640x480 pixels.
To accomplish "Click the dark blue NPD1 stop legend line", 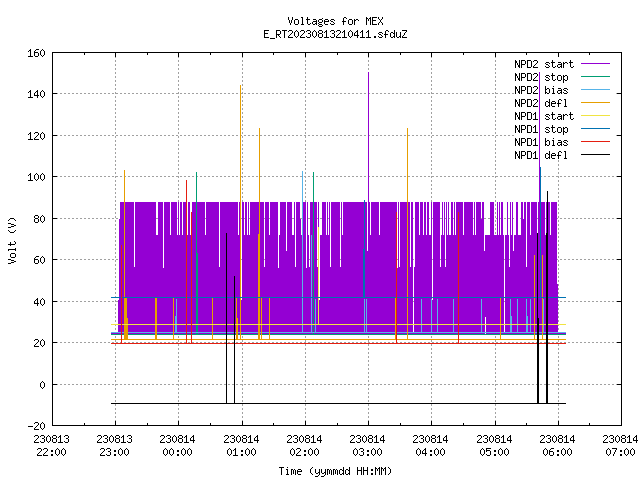I will (595, 129).
